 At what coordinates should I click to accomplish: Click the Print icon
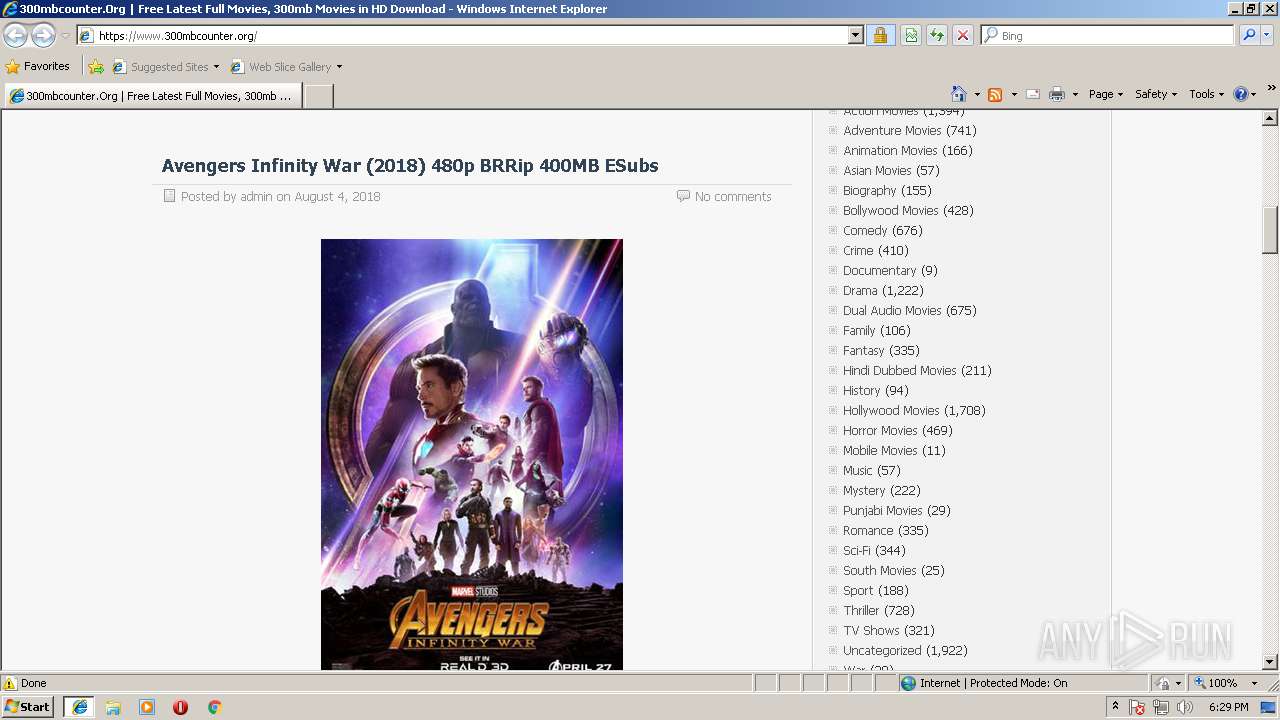tap(1057, 94)
